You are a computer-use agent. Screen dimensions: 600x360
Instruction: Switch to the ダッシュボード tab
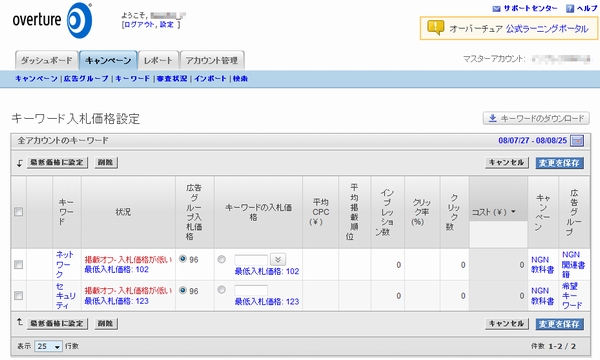(x=47, y=60)
